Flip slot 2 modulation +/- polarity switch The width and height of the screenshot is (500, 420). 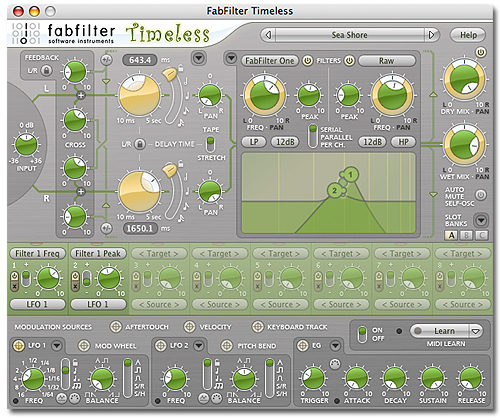pos(87,279)
